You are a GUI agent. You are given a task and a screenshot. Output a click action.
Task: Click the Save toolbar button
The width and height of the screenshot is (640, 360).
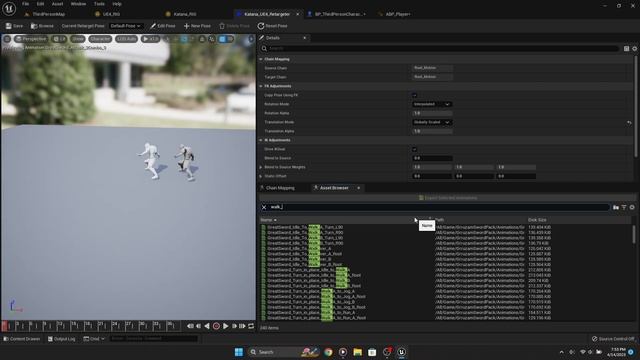(x=14, y=26)
